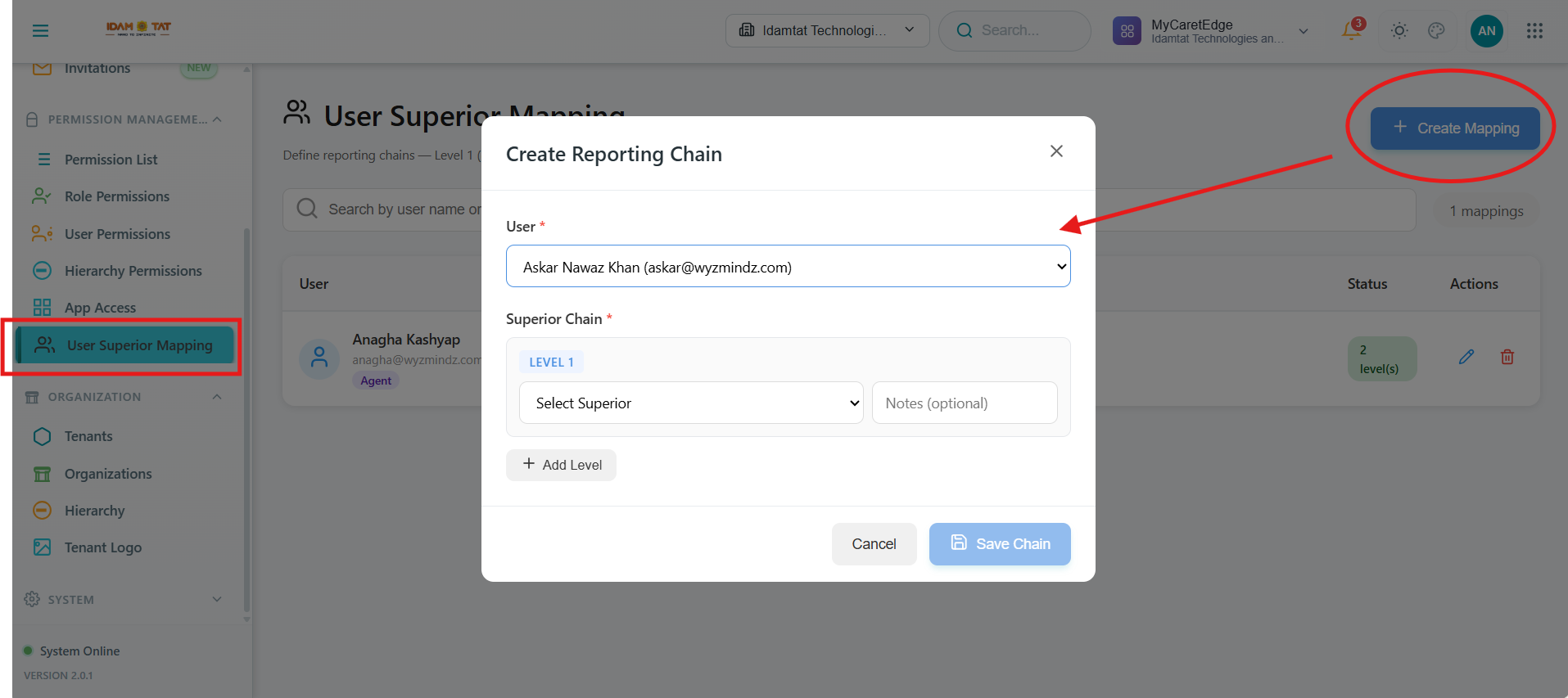1568x698 pixels.
Task: Open the hamburger menu icon
Action: tap(40, 31)
